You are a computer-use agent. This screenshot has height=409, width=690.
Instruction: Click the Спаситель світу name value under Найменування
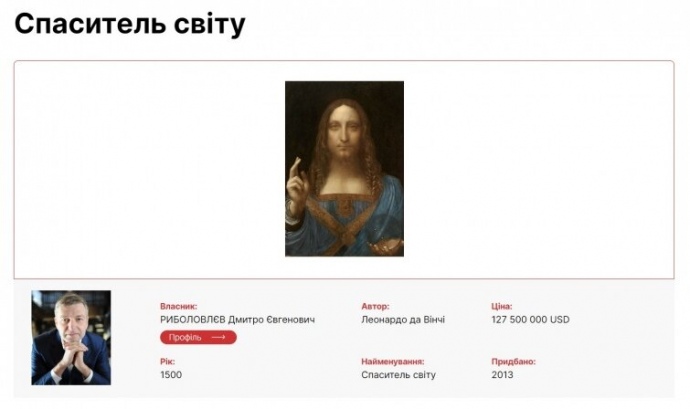[399, 375]
